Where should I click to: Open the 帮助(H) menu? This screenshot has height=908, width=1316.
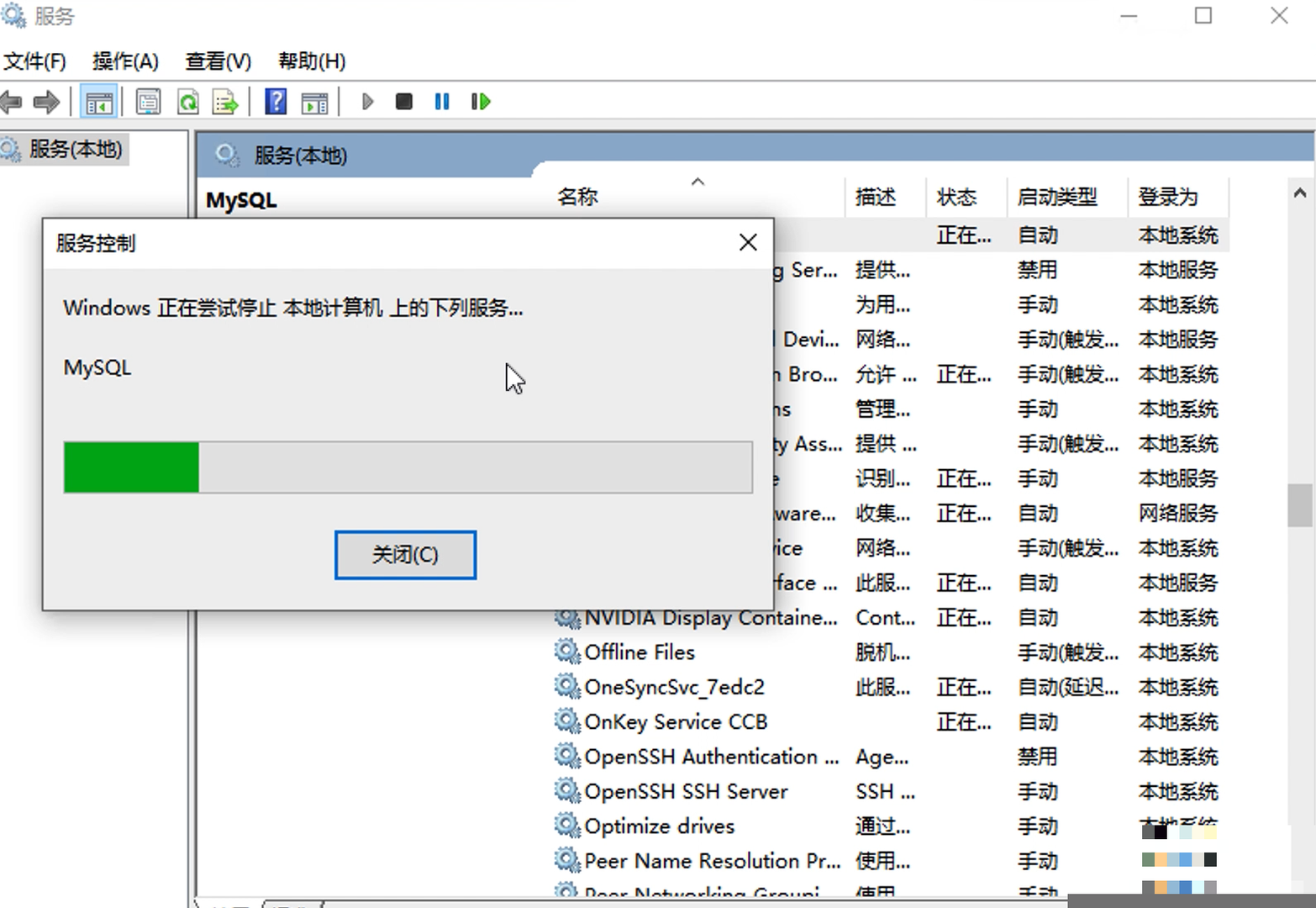tap(312, 61)
